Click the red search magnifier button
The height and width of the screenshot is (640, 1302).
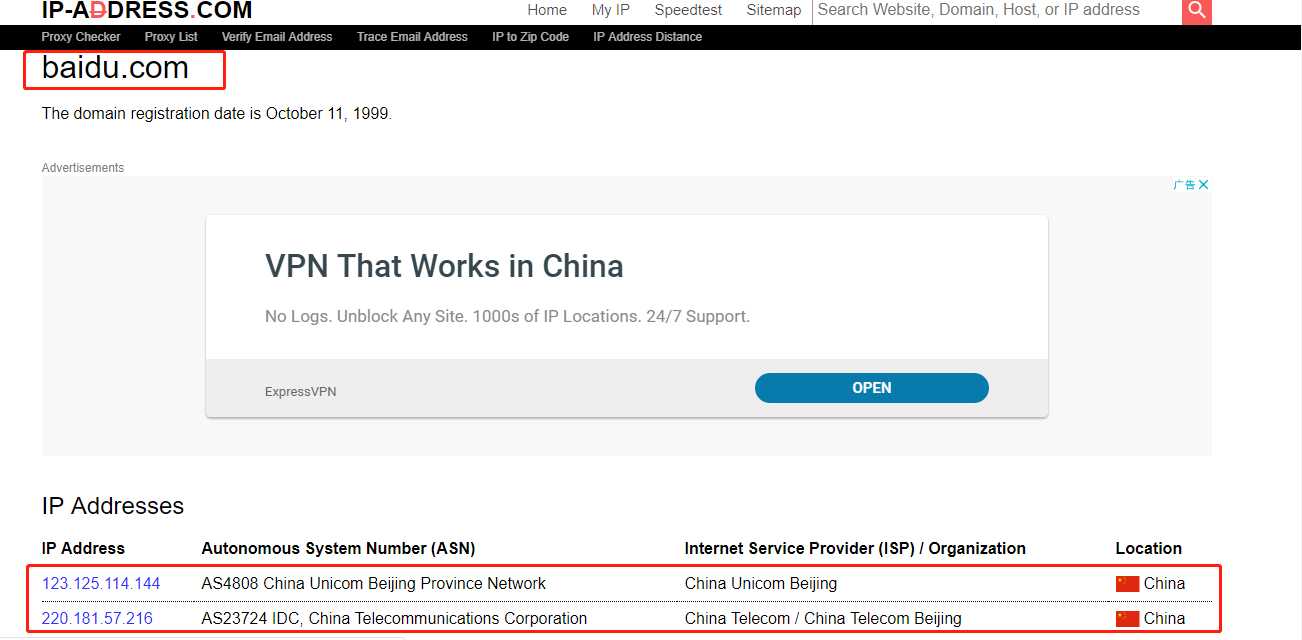click(1196, 11)
